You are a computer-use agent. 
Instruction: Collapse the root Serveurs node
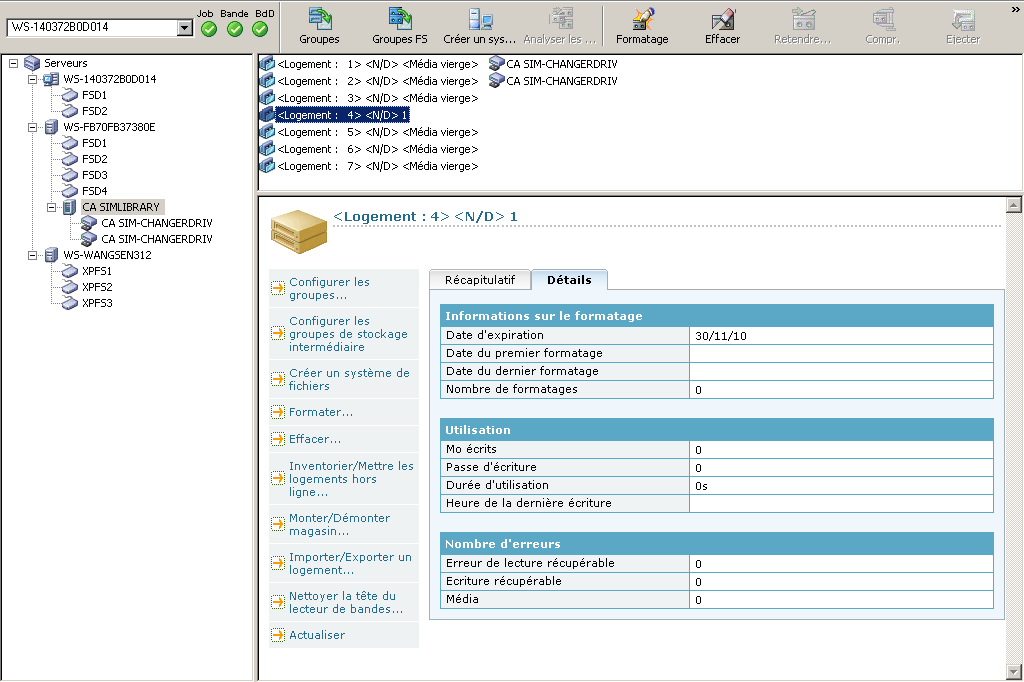13,63
